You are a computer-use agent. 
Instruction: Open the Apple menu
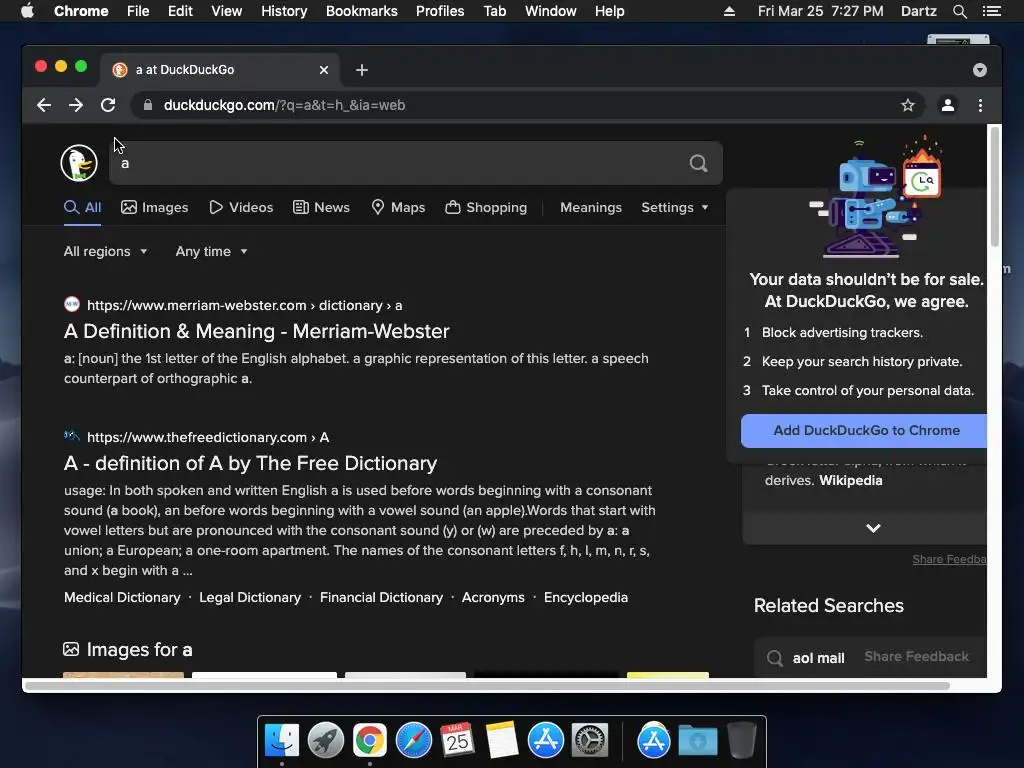[27, 11]
